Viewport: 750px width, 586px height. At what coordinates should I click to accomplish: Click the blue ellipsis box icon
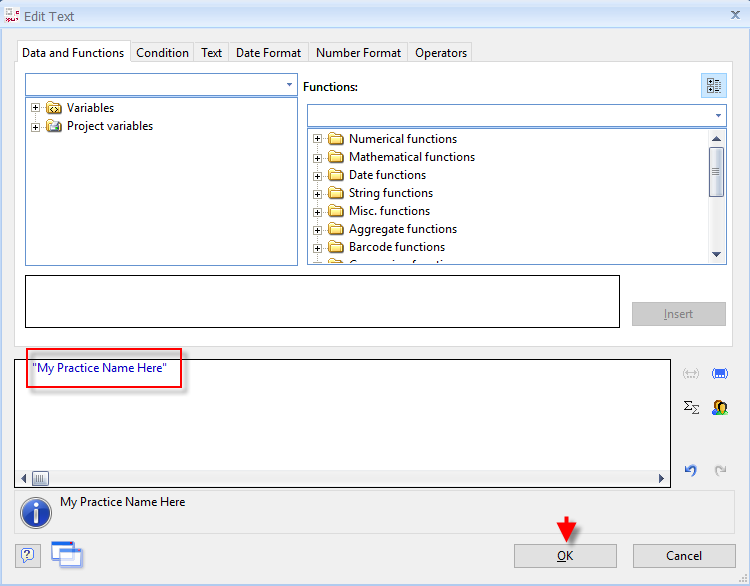pos(719,374)
